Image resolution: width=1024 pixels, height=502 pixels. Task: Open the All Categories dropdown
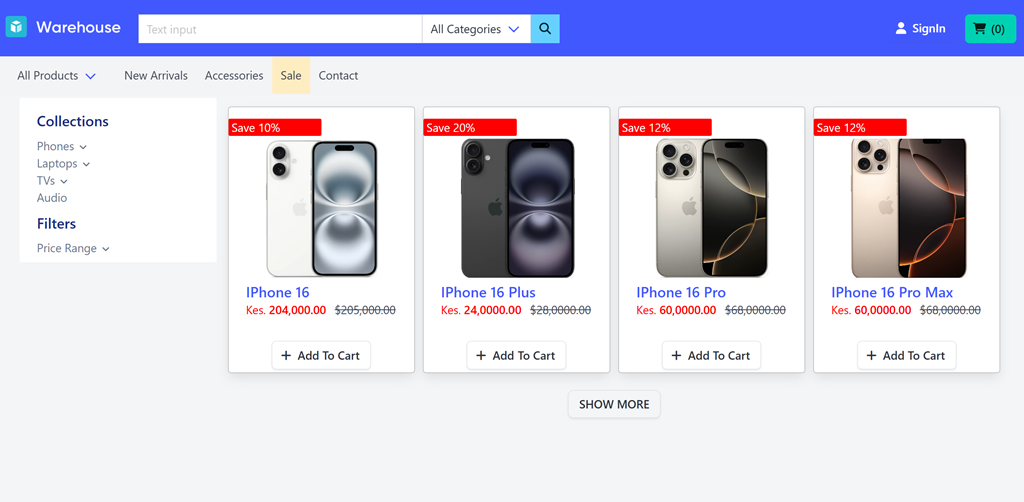pyautogui.click(x=475, y=29)
